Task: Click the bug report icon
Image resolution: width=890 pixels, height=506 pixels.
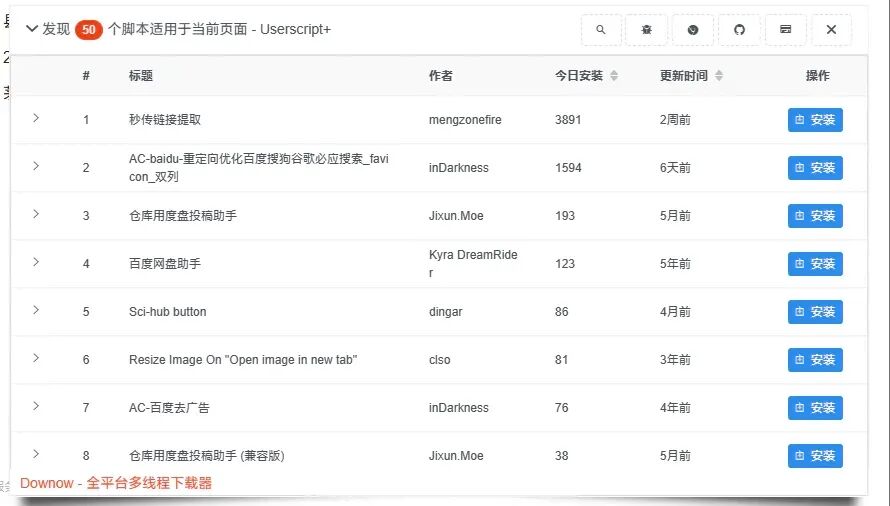Action: tap(646, 30)
